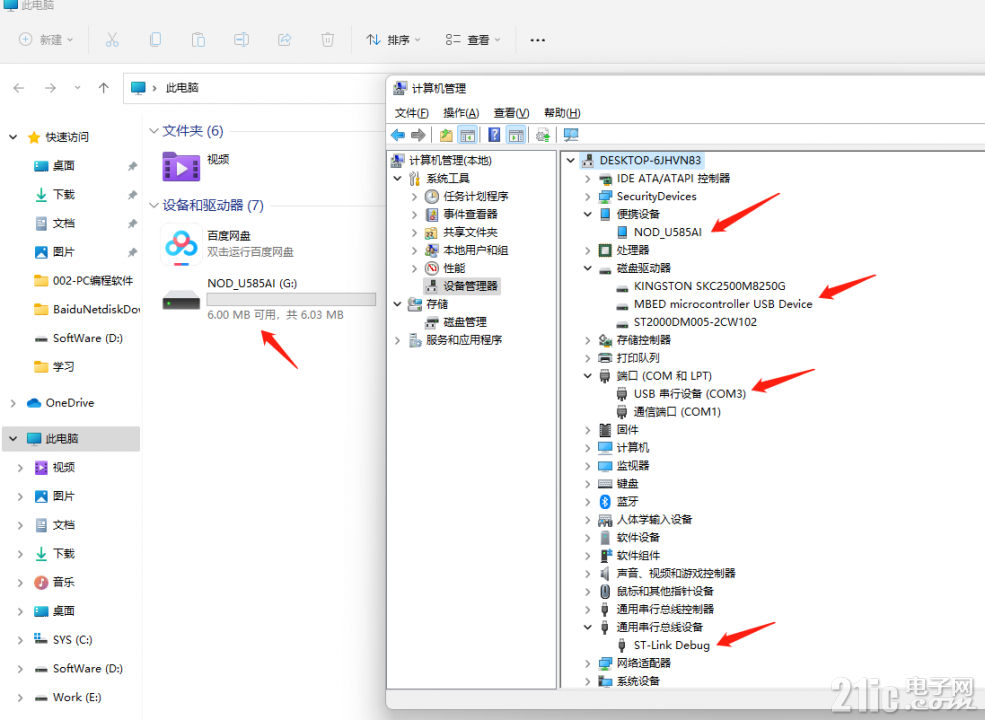Open the 帮助(H) menu
The image size is (985, 720).
point(562,113)
